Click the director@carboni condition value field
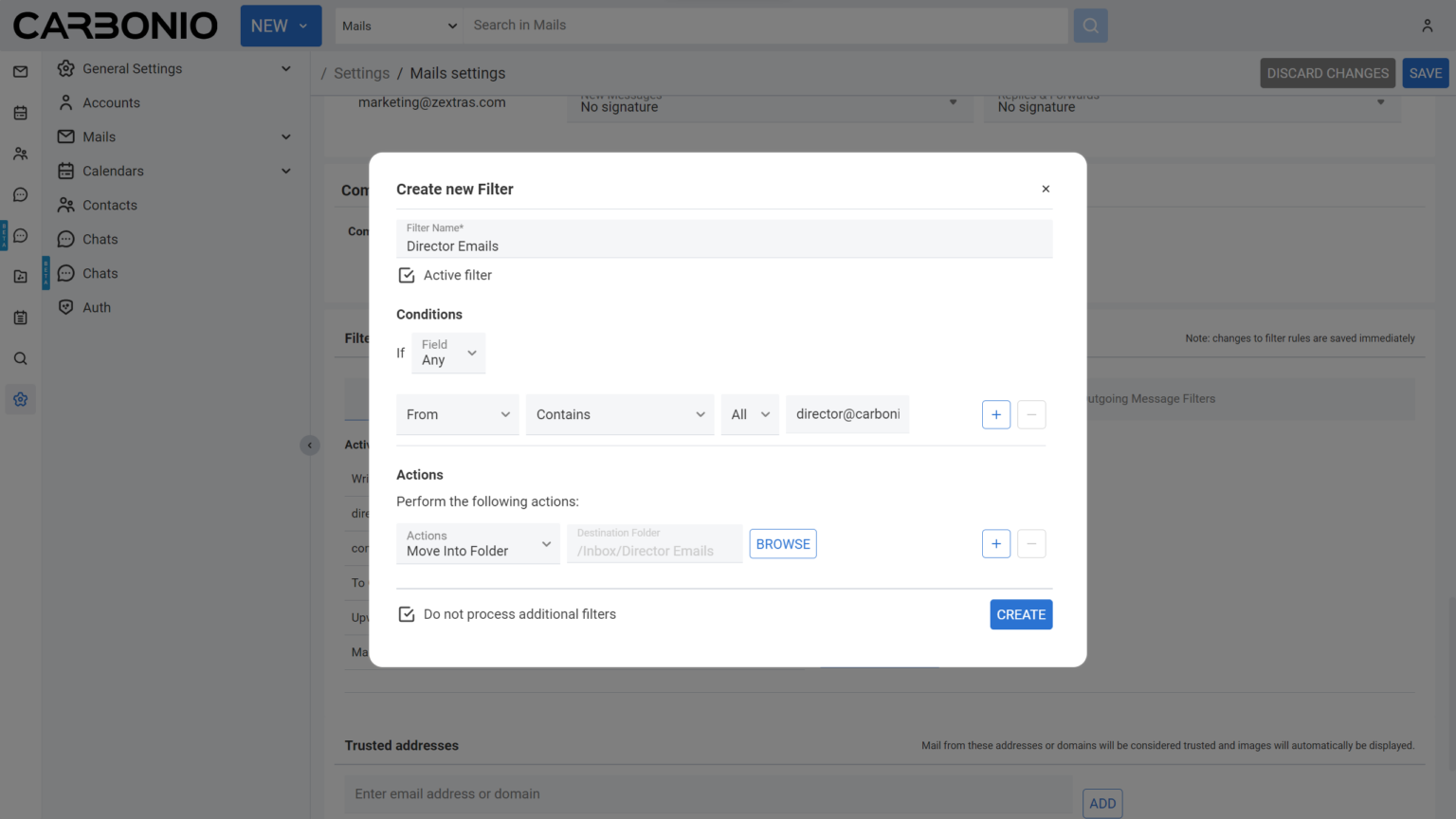The image size is (1456, 819). pyautogui.click(x=846, y=414)
